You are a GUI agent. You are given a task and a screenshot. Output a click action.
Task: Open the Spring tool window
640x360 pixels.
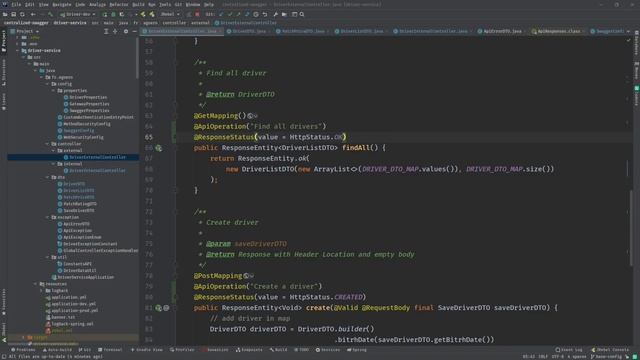(357, 350)
